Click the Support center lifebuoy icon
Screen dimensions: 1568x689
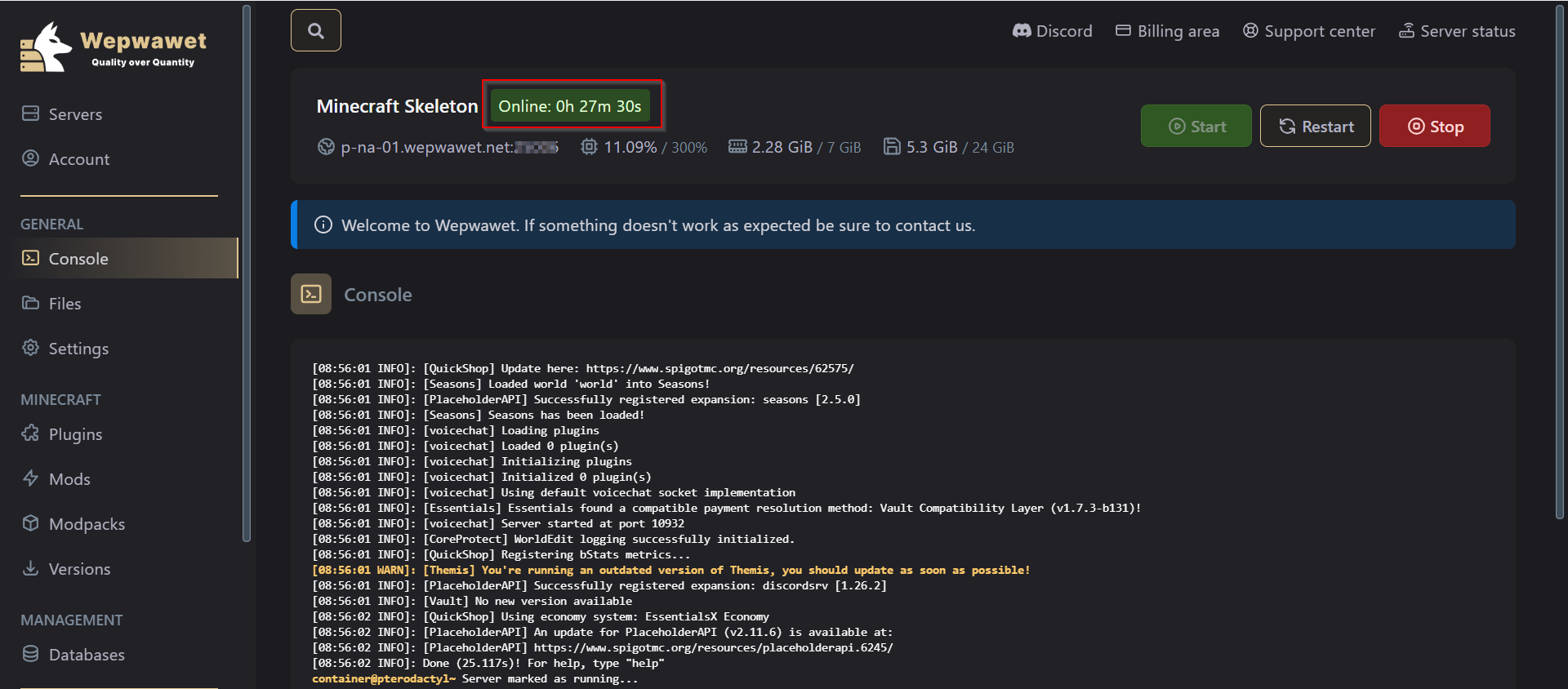[x=1250, y=30]
